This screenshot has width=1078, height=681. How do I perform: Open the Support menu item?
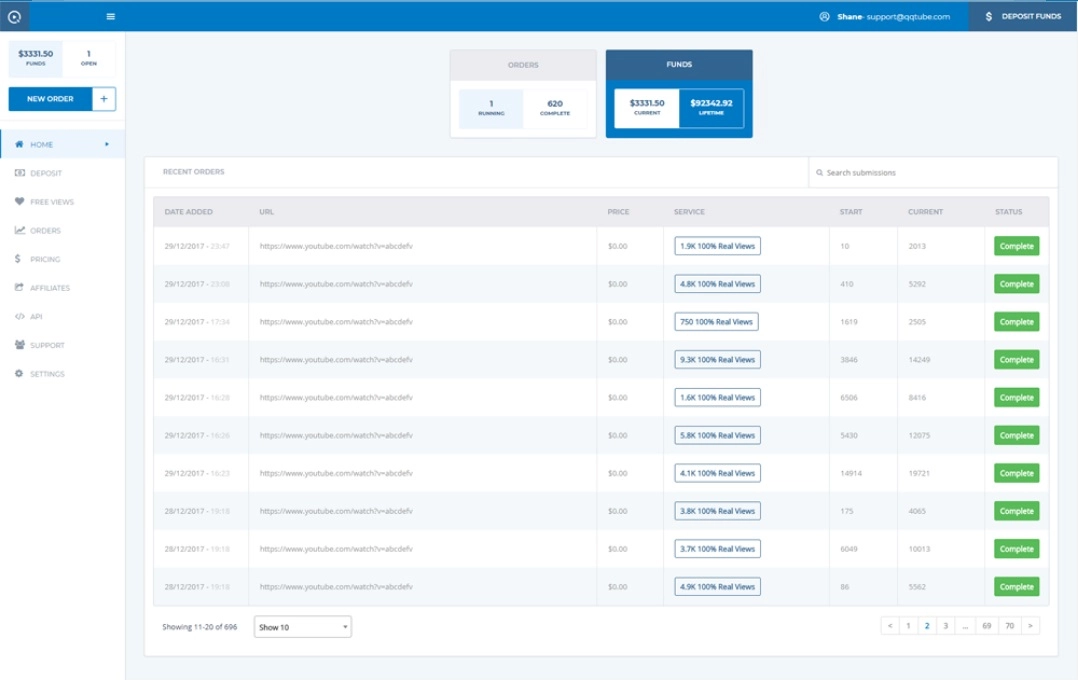click(63, 345)
